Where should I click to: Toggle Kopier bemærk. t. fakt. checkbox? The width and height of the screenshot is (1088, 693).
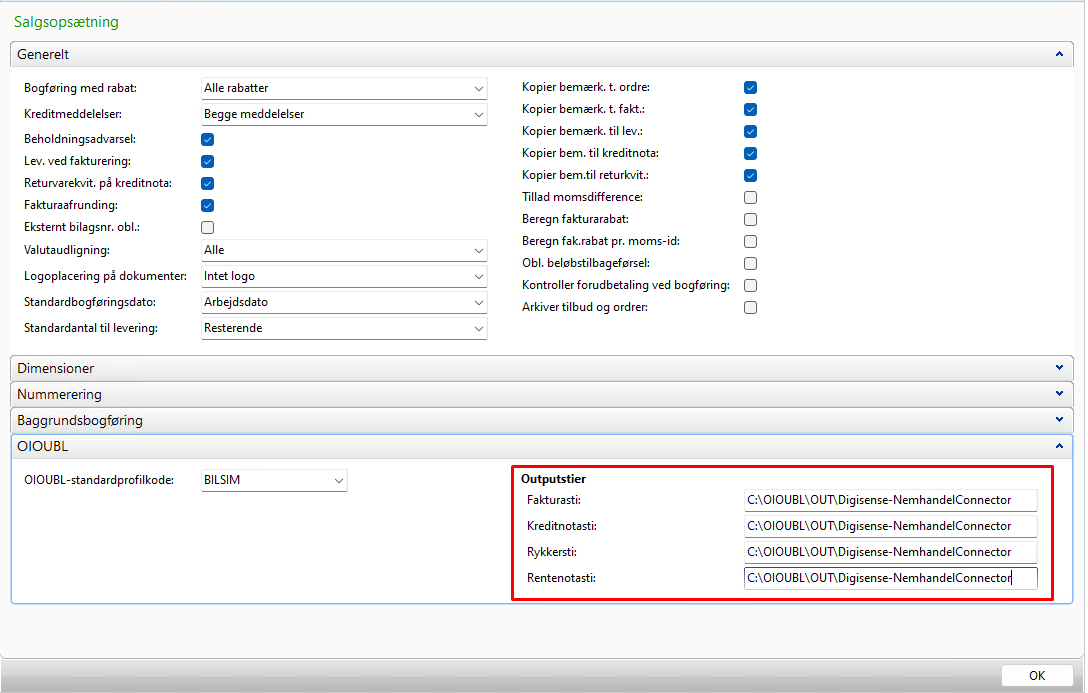tap(750, 110)
